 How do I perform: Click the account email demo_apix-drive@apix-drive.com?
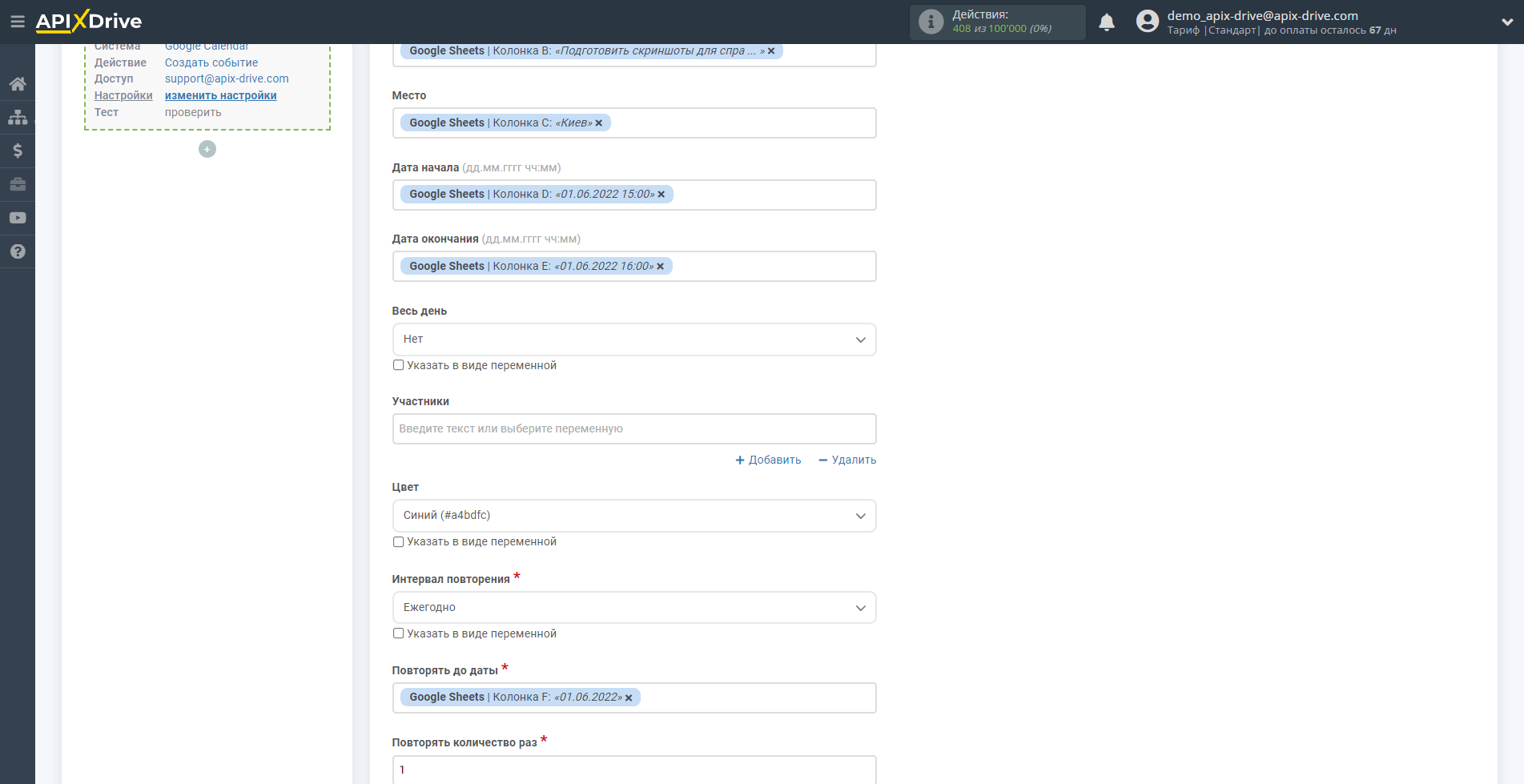click(x=1262, y=15)
